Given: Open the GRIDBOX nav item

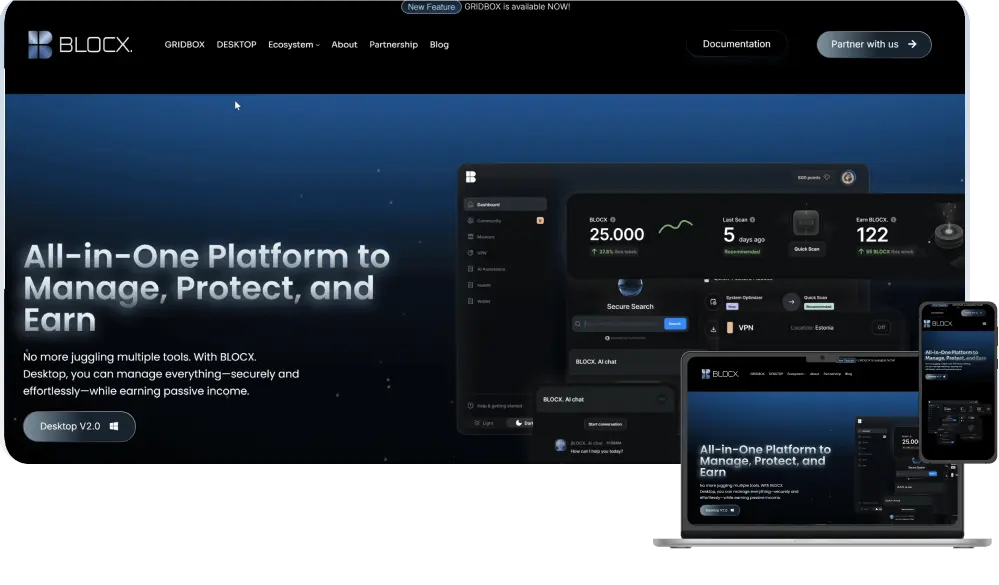Looking at the screenshot, I should tap(184, 45).
